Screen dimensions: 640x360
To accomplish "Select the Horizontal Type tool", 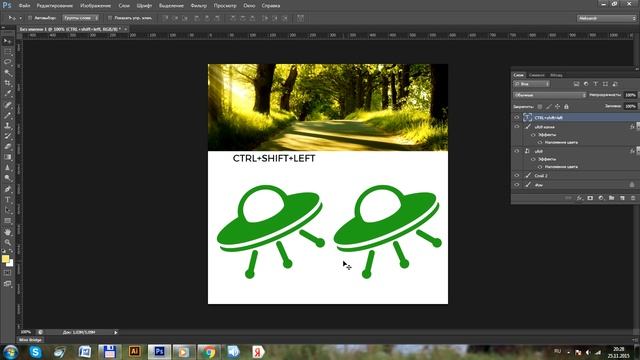I will coord(7,200).
